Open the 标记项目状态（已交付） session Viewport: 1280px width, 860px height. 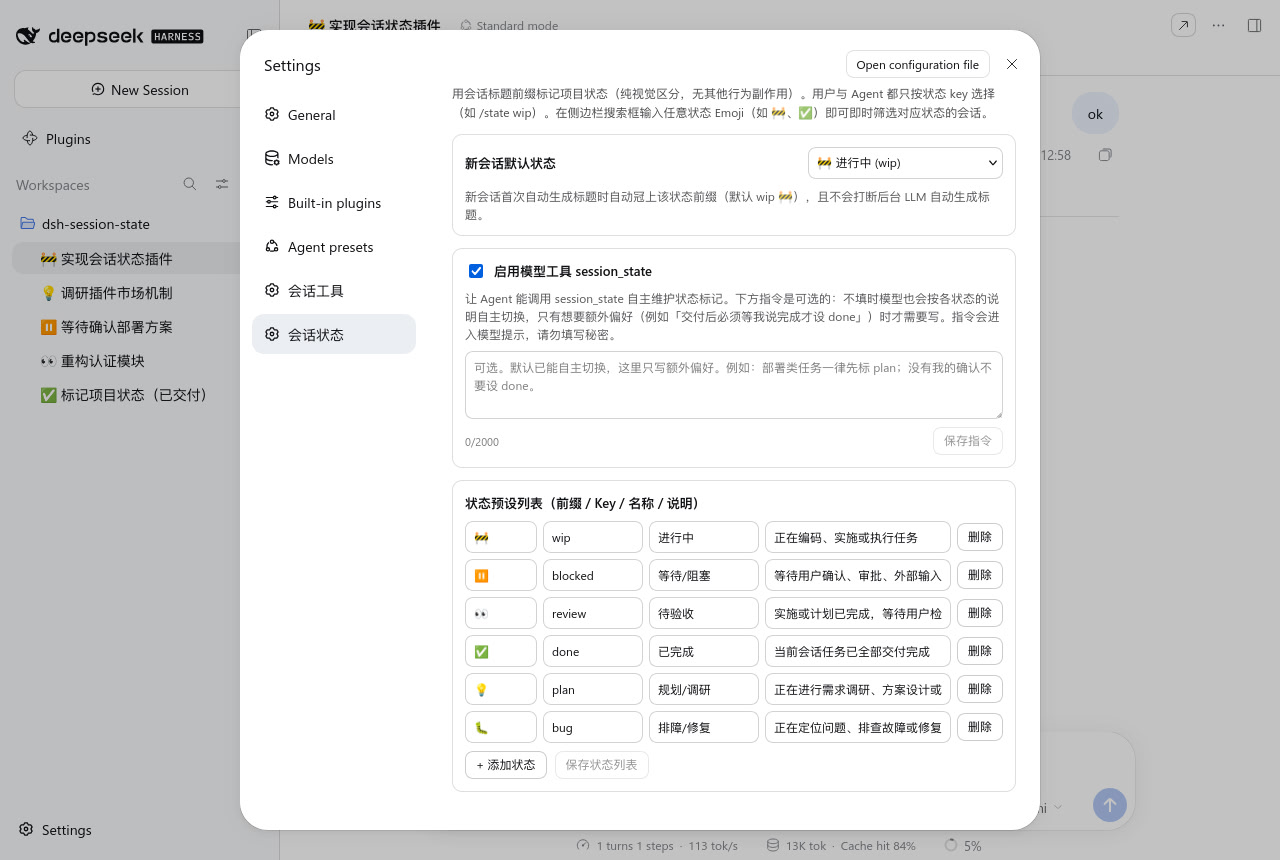(x=126, y=395)
